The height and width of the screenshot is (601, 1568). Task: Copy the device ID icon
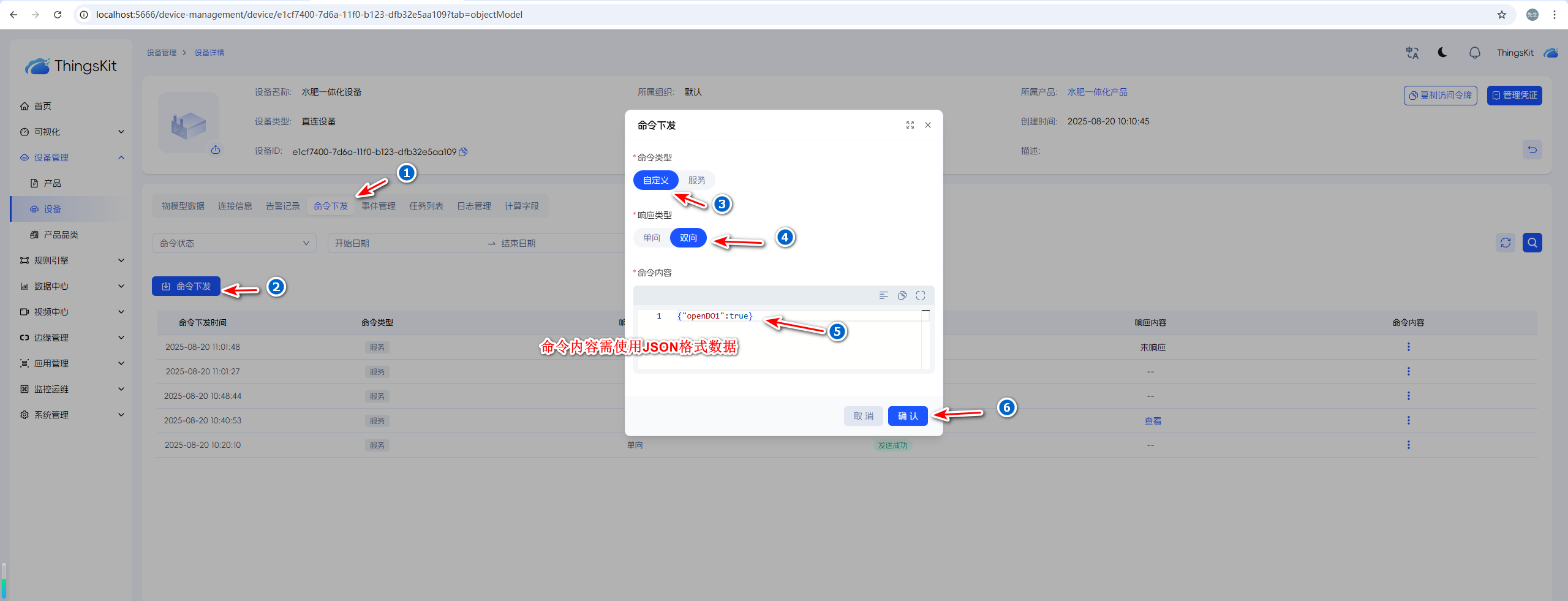click(464, 152)
